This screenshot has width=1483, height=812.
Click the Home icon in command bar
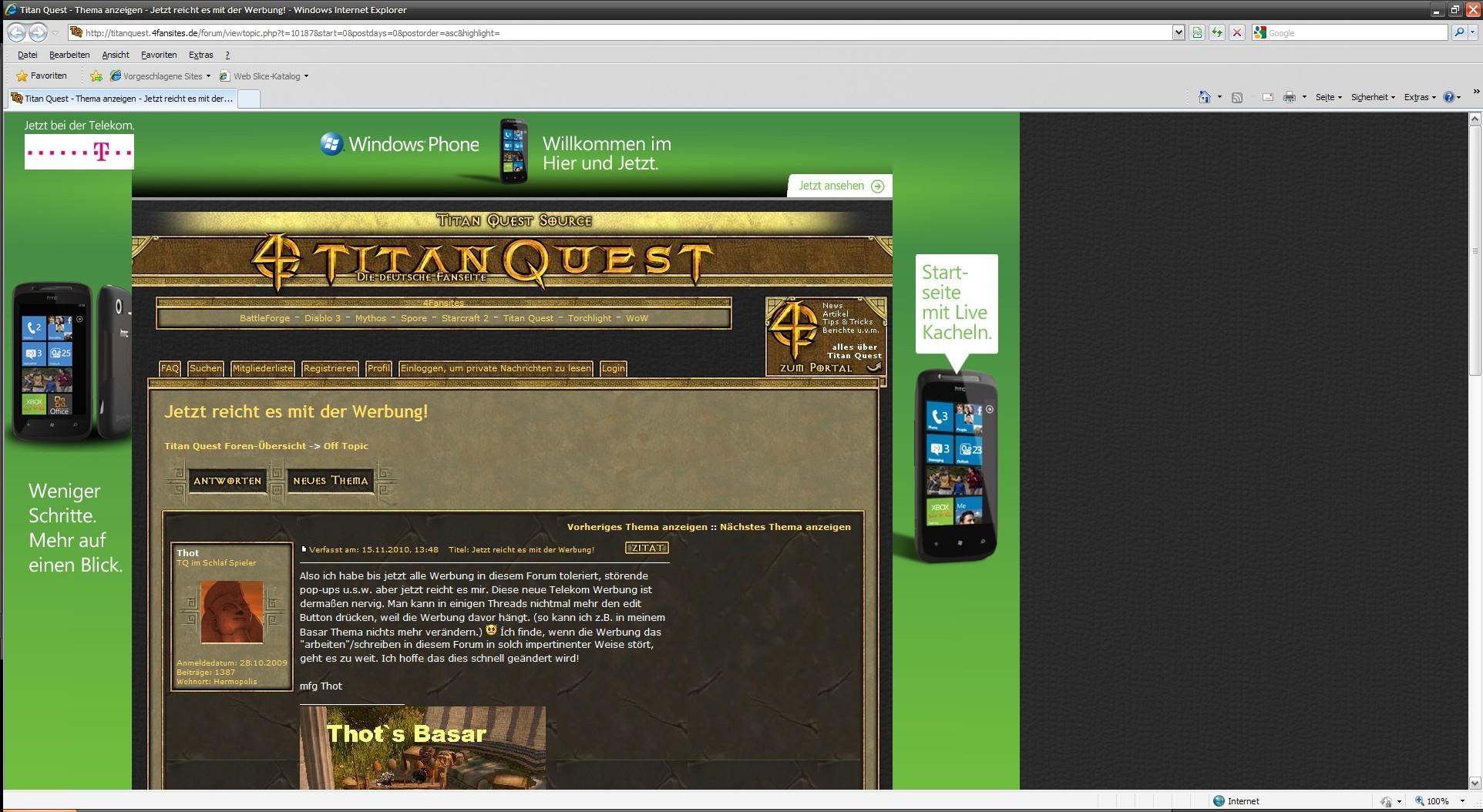tap(1204, 97)
